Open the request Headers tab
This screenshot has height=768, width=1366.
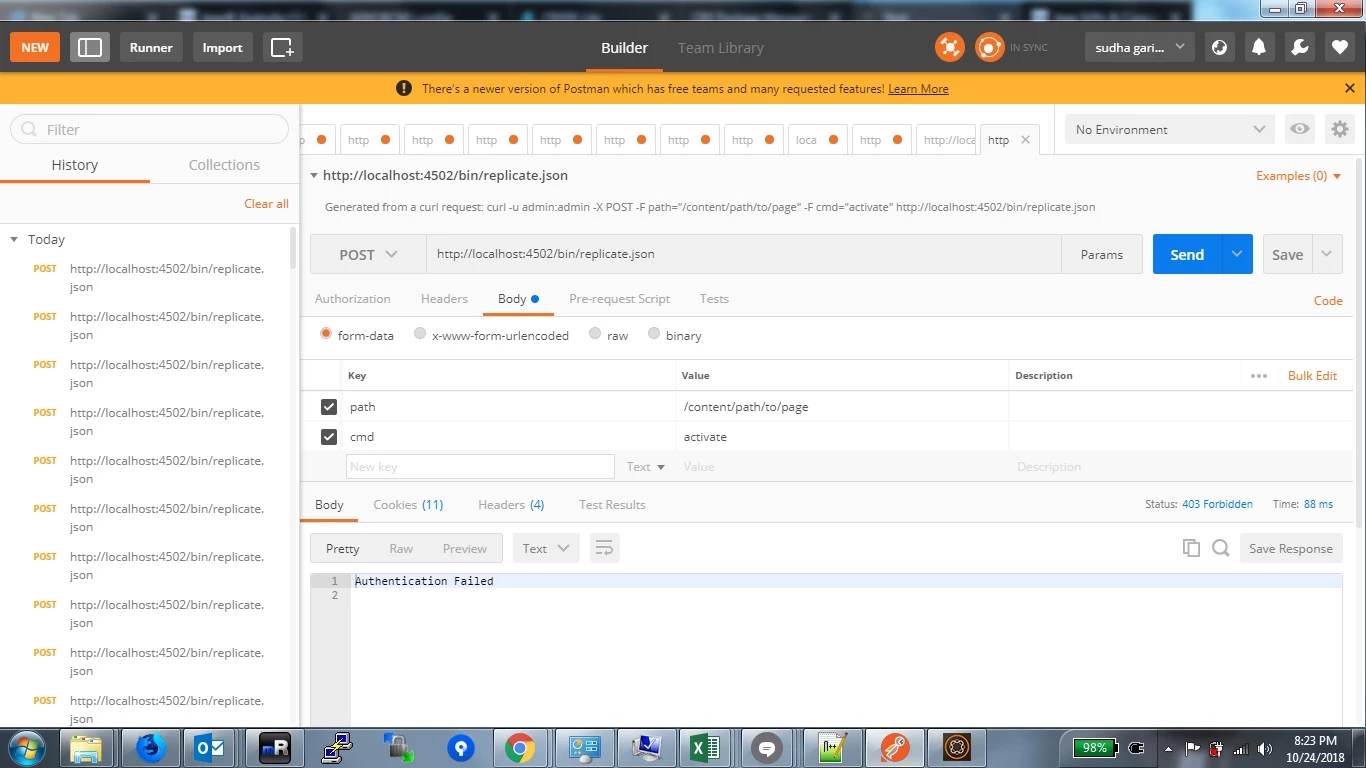click(x=444, y=299)
